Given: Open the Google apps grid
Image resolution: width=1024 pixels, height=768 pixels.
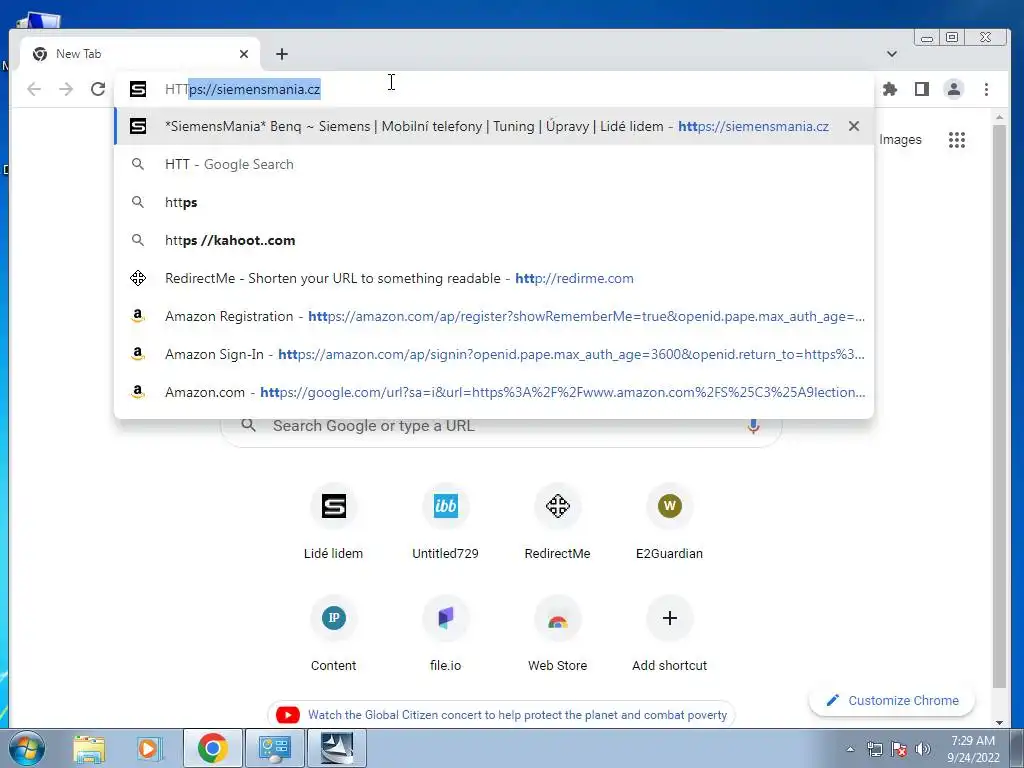Looking at the screenshot, I should pyautogui.click(x=957, y=140).
